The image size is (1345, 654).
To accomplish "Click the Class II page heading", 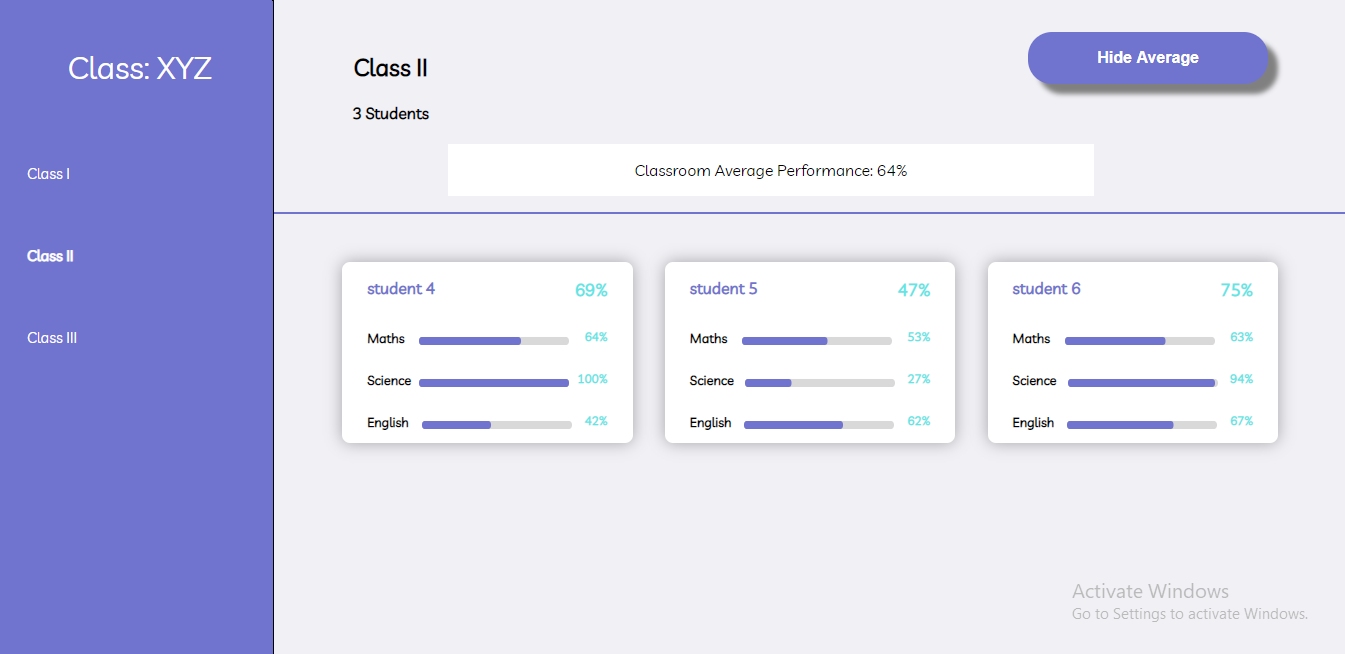I will [x=391, y=68].
